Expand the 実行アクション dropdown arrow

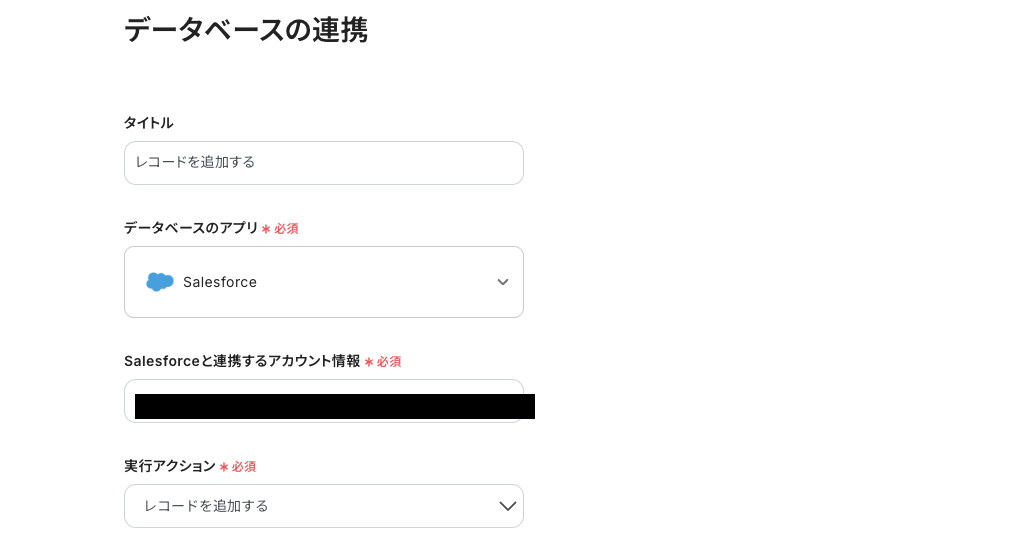tap(507, 506)
